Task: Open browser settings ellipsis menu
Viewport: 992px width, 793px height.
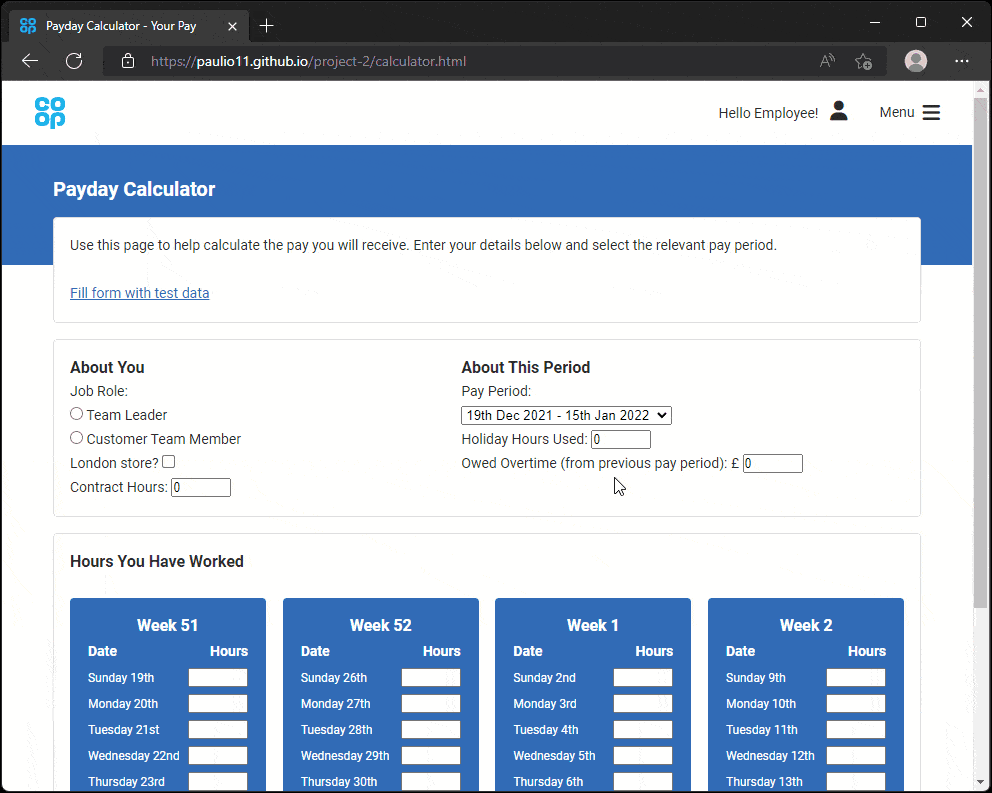Action: click(x=962, y=61)
